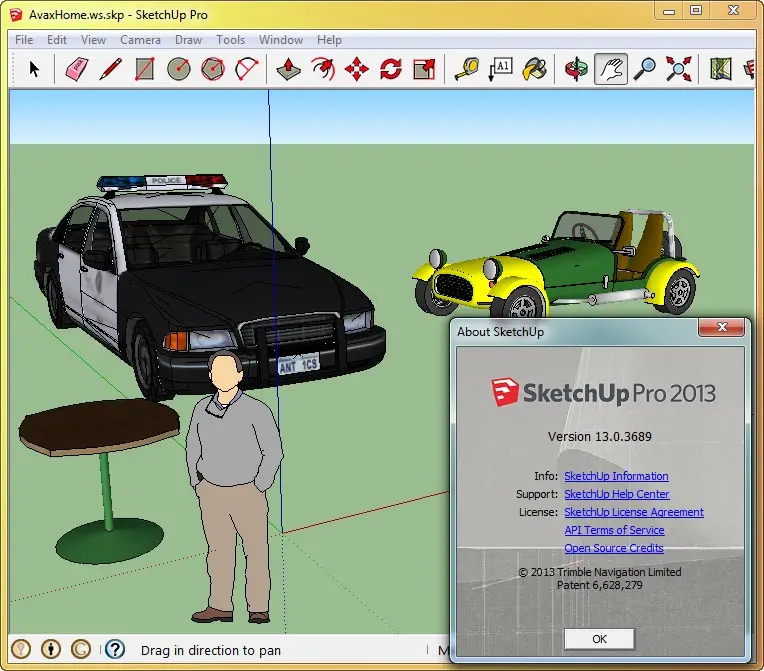764x671 pixels.
Task: Click the standing man figure
Action: (234, 487)
